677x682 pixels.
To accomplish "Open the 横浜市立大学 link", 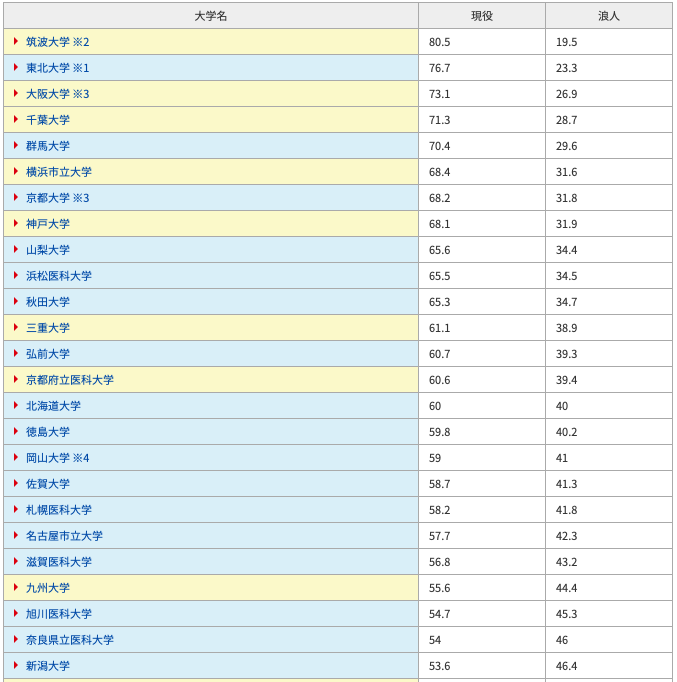I will coord(59,172).
